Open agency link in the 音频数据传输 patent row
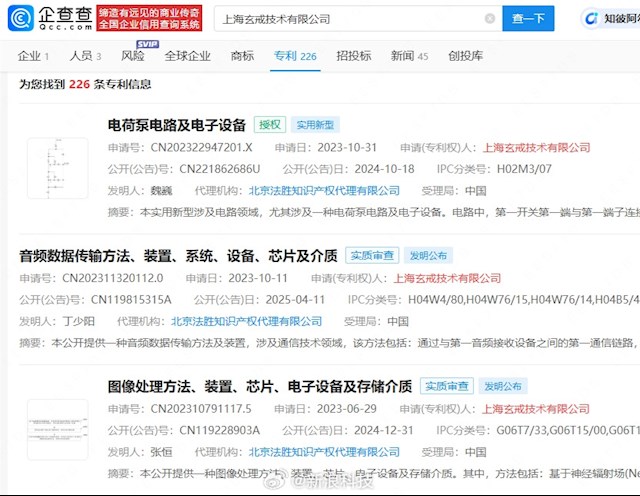The width and height of the screenshot is (640, 496). click(x=247, y=321)
